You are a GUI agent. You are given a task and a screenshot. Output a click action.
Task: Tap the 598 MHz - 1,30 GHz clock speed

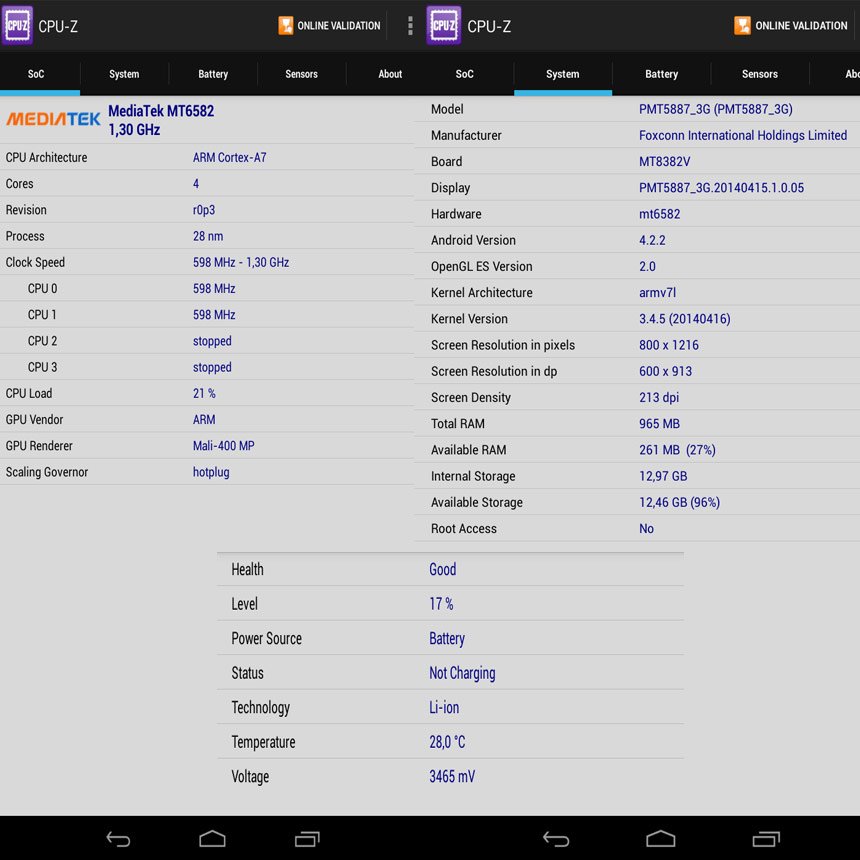[241, 263]
